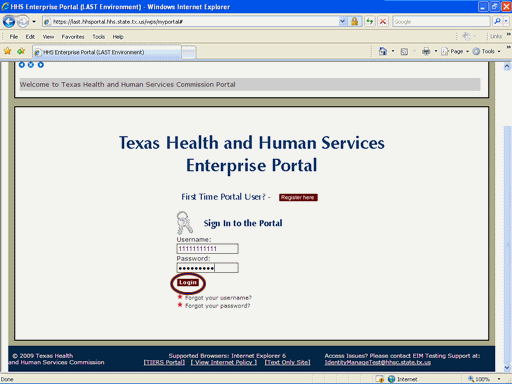
Task: Click the Register here button
Action: (x=298, y=197)
